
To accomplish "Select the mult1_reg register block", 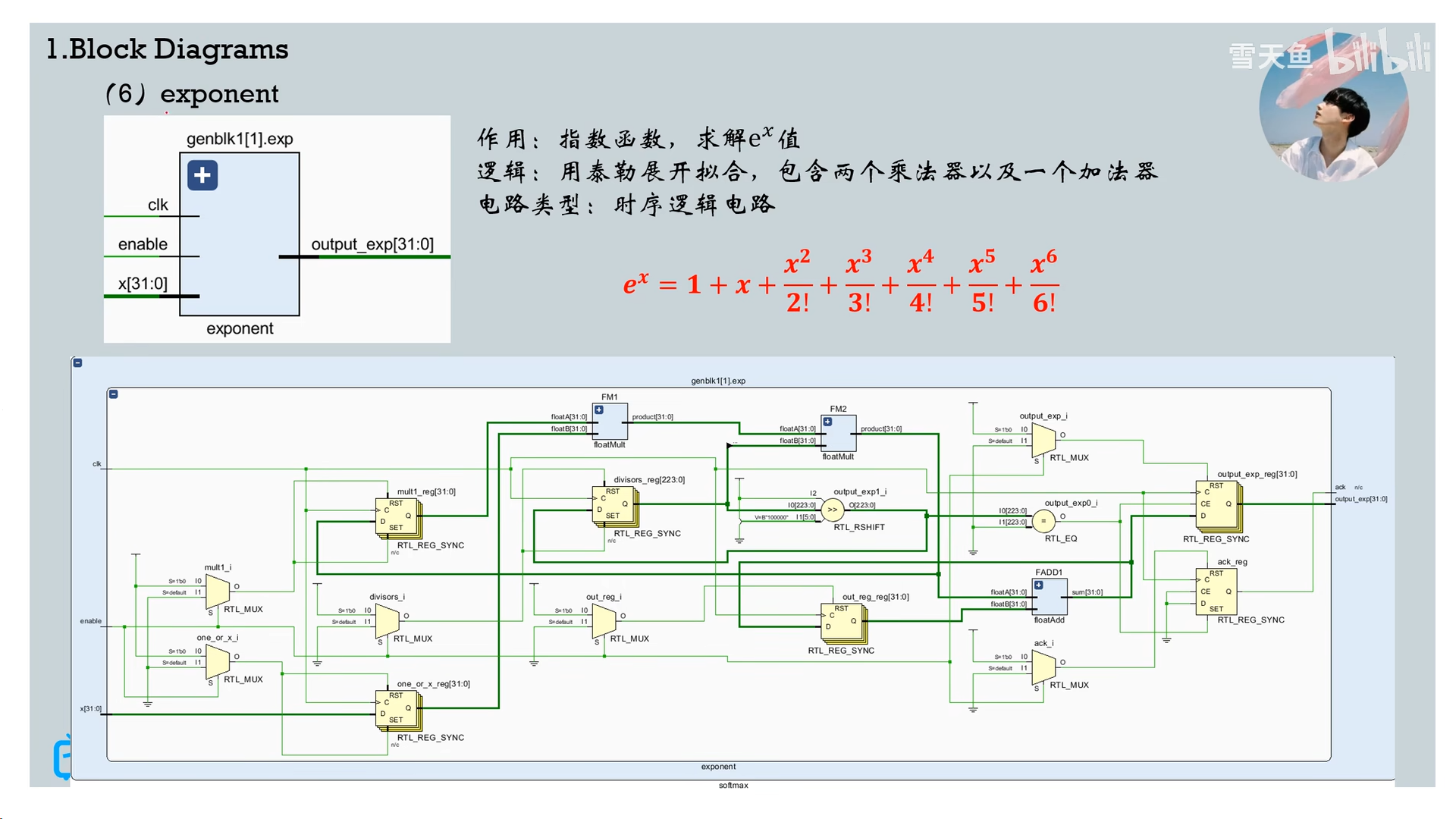I will 397,517.
